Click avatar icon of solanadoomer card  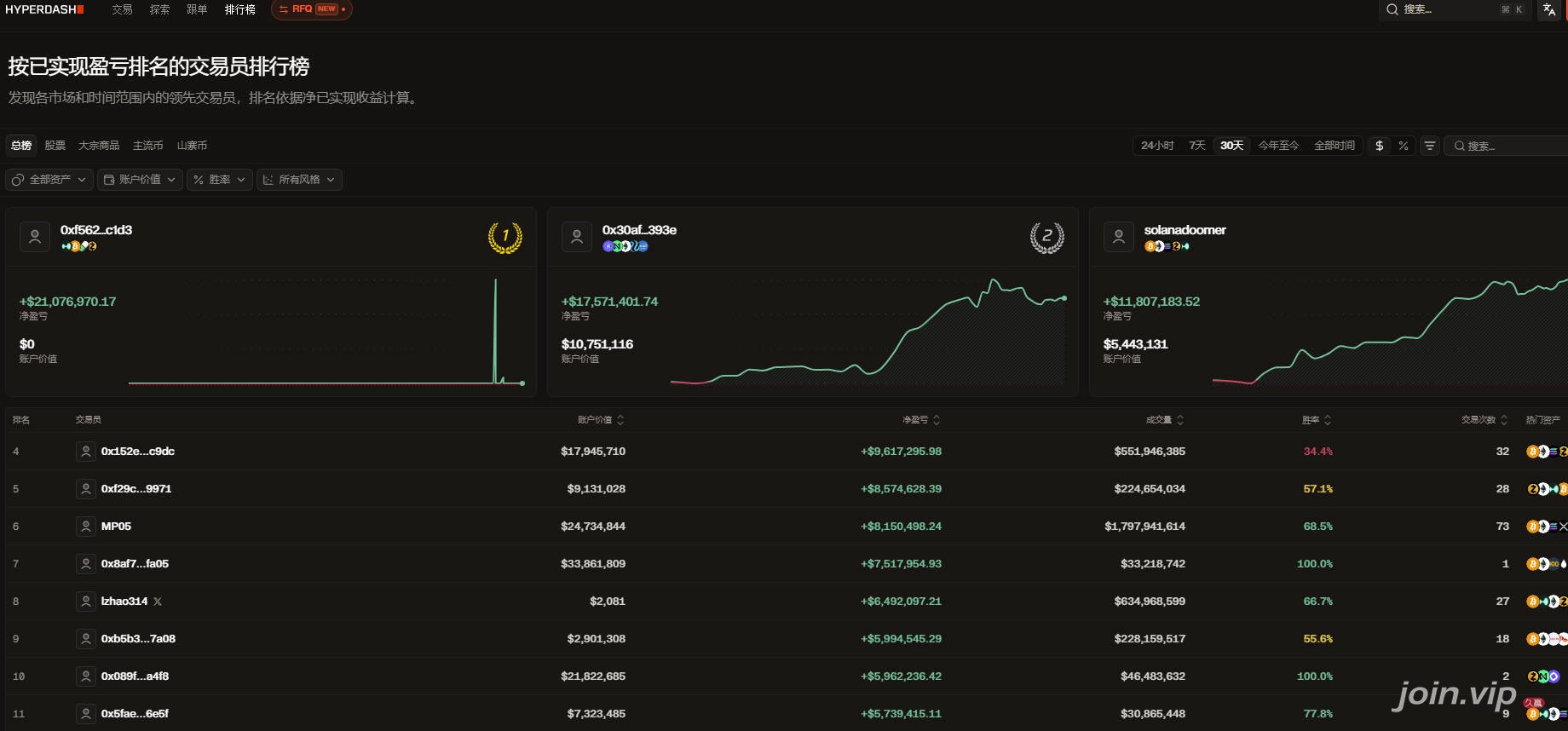point(1119,237)
